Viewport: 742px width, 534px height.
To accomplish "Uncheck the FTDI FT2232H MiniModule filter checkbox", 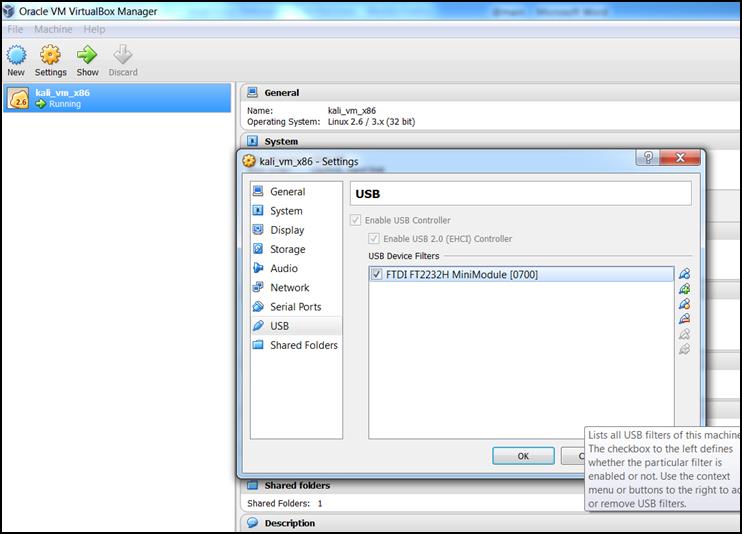I will point(376,275).
